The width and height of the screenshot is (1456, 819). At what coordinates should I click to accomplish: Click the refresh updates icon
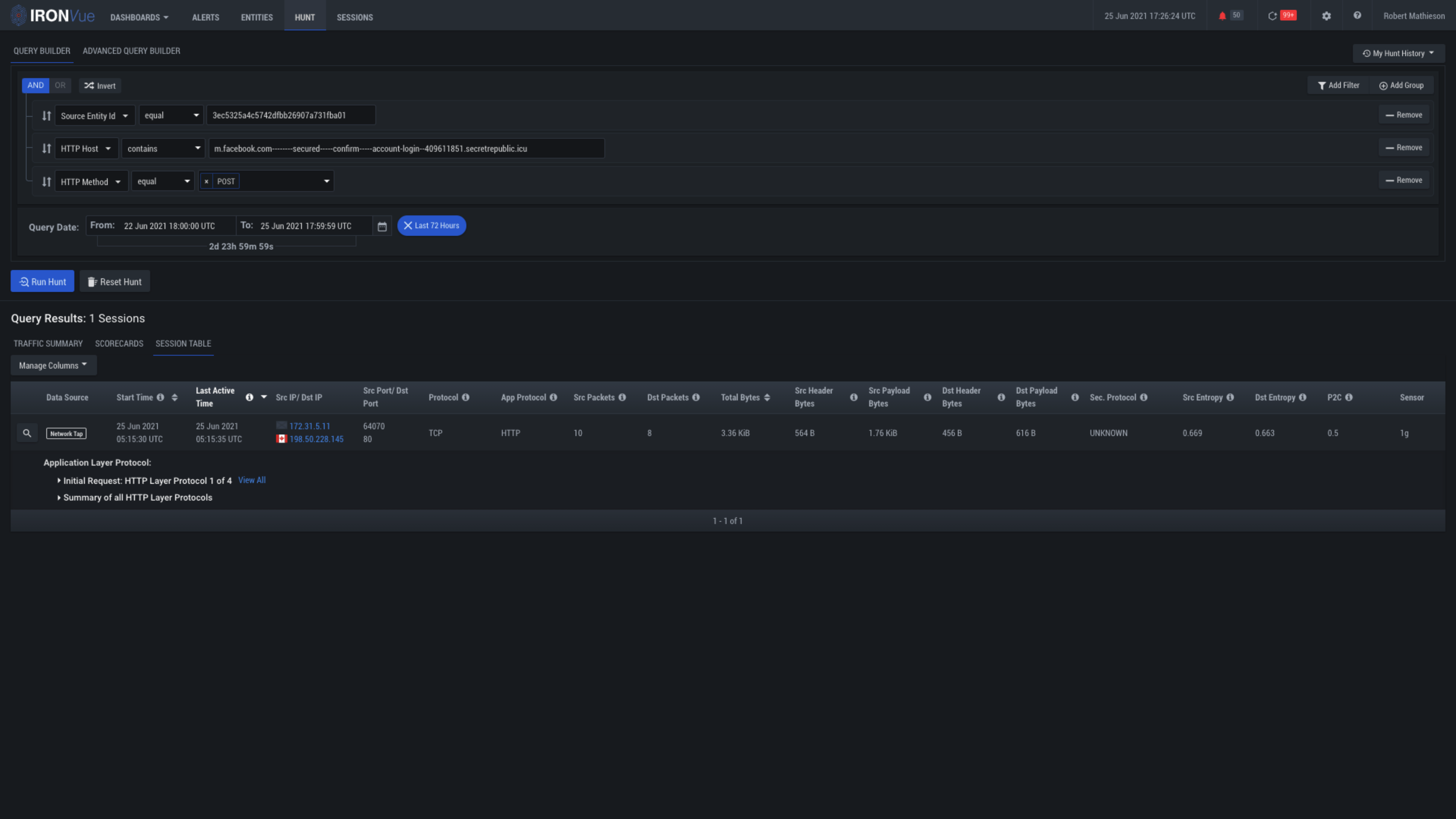point(1272,16)
